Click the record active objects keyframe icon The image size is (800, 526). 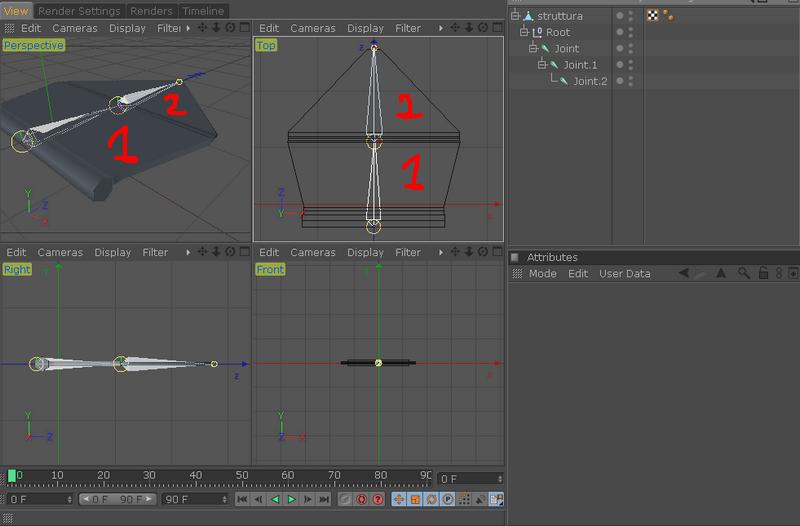coord(345,499)
